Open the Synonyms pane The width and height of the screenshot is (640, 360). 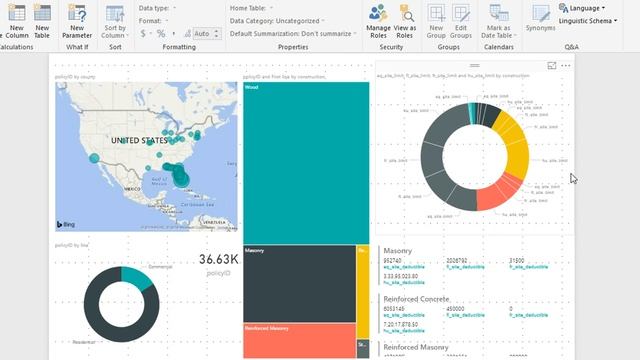click(540, 19)
